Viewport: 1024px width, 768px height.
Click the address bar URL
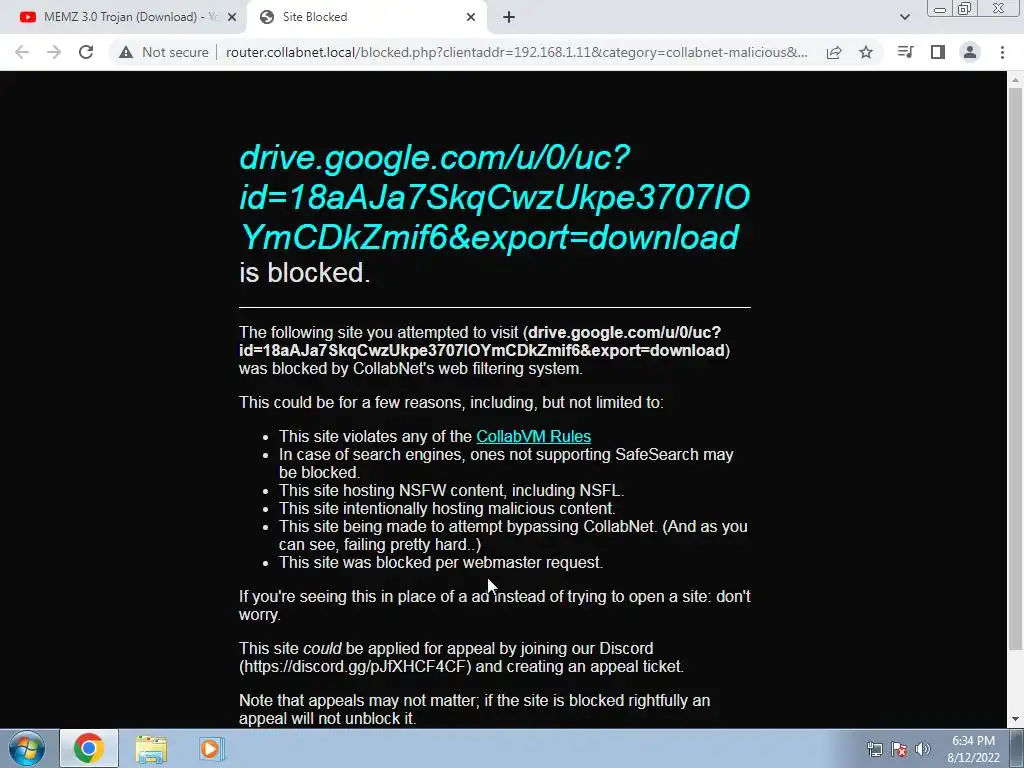coord(517,52)
